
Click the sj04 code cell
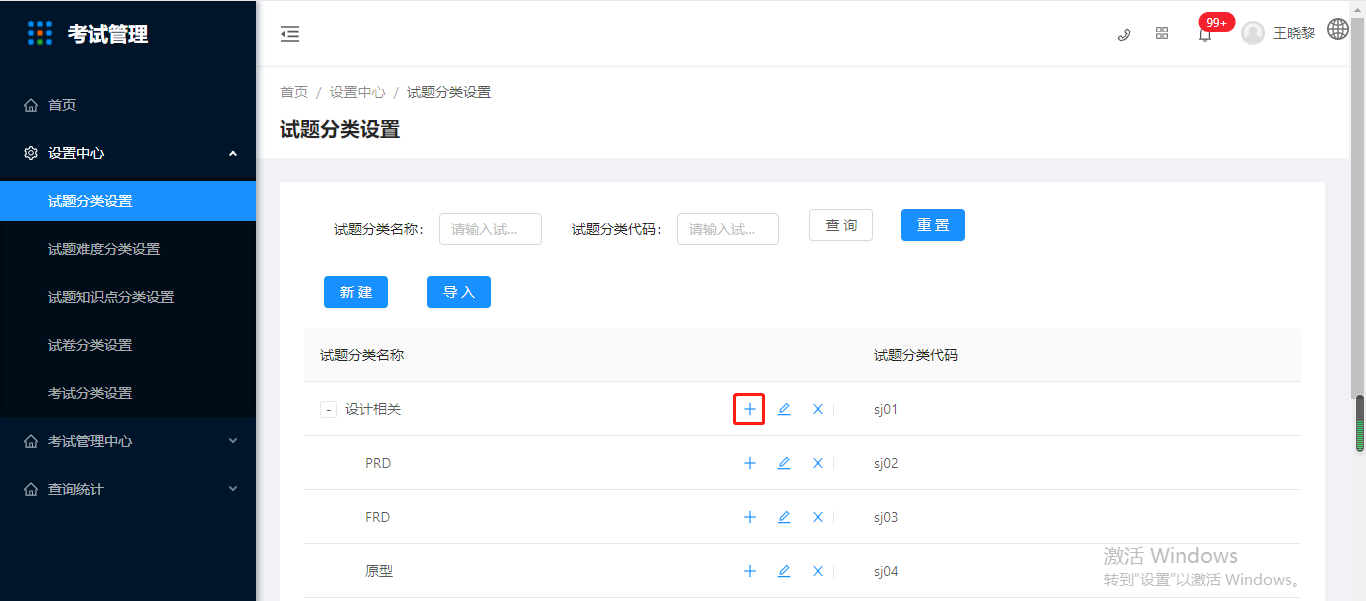click(886, 571)
